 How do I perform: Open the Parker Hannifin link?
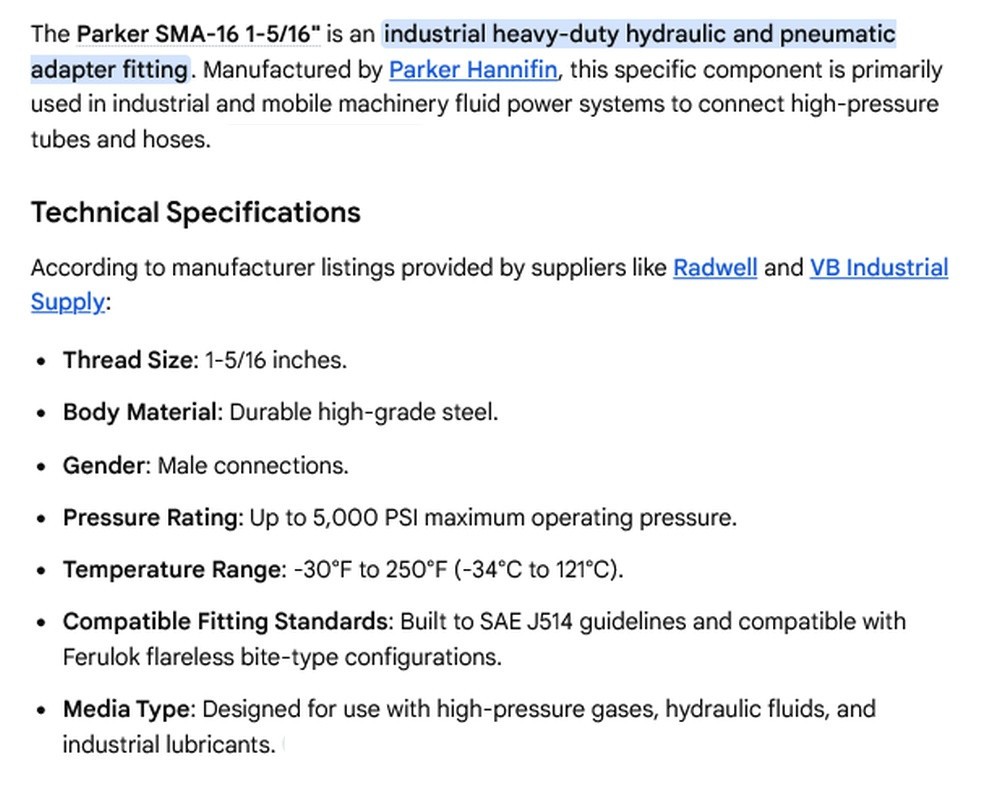(473, 69)
